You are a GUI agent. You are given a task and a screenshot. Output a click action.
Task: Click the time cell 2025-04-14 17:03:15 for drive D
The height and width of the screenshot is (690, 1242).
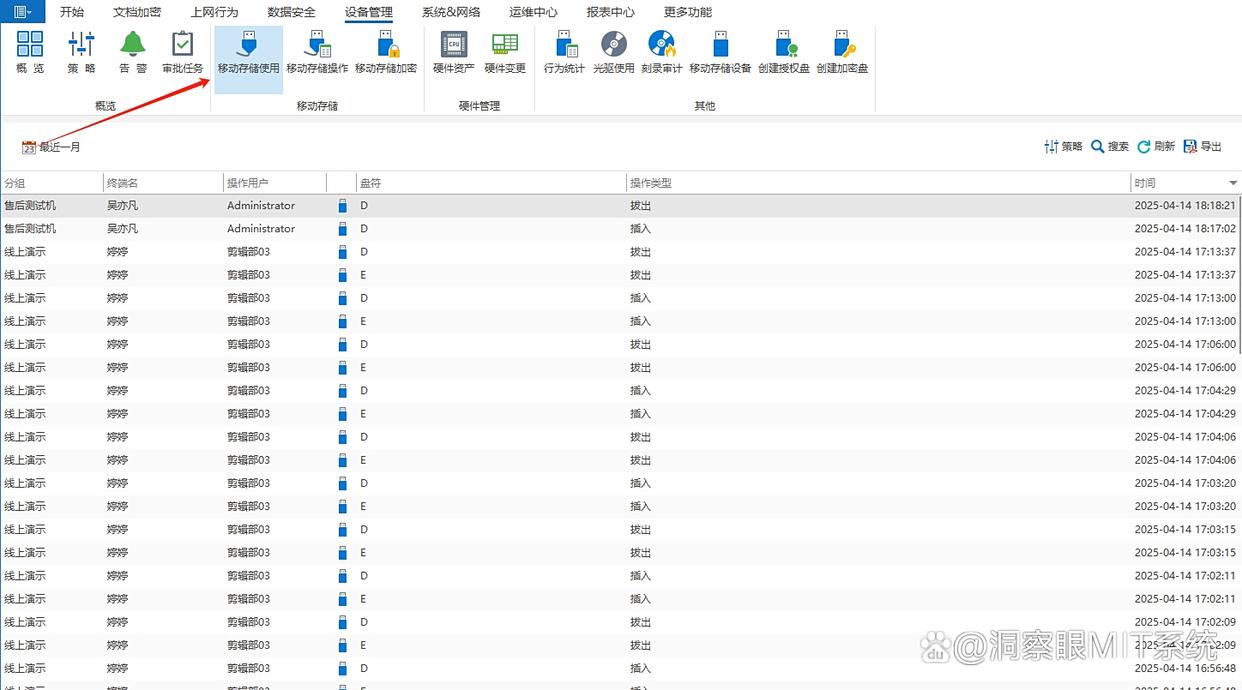pyautogui.click(x=1185, y=529)
